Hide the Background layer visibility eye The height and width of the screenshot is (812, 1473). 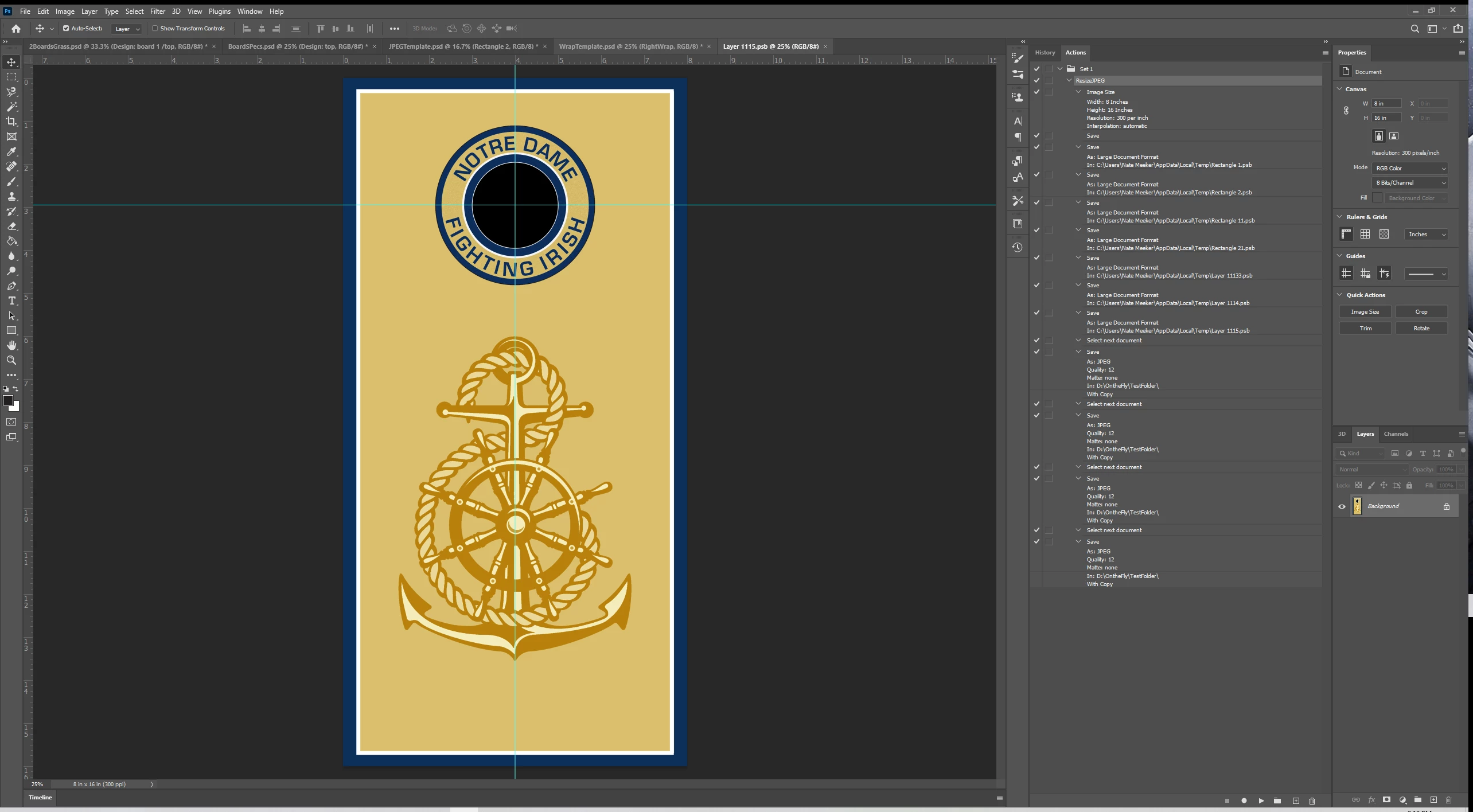coord(1342,506)
